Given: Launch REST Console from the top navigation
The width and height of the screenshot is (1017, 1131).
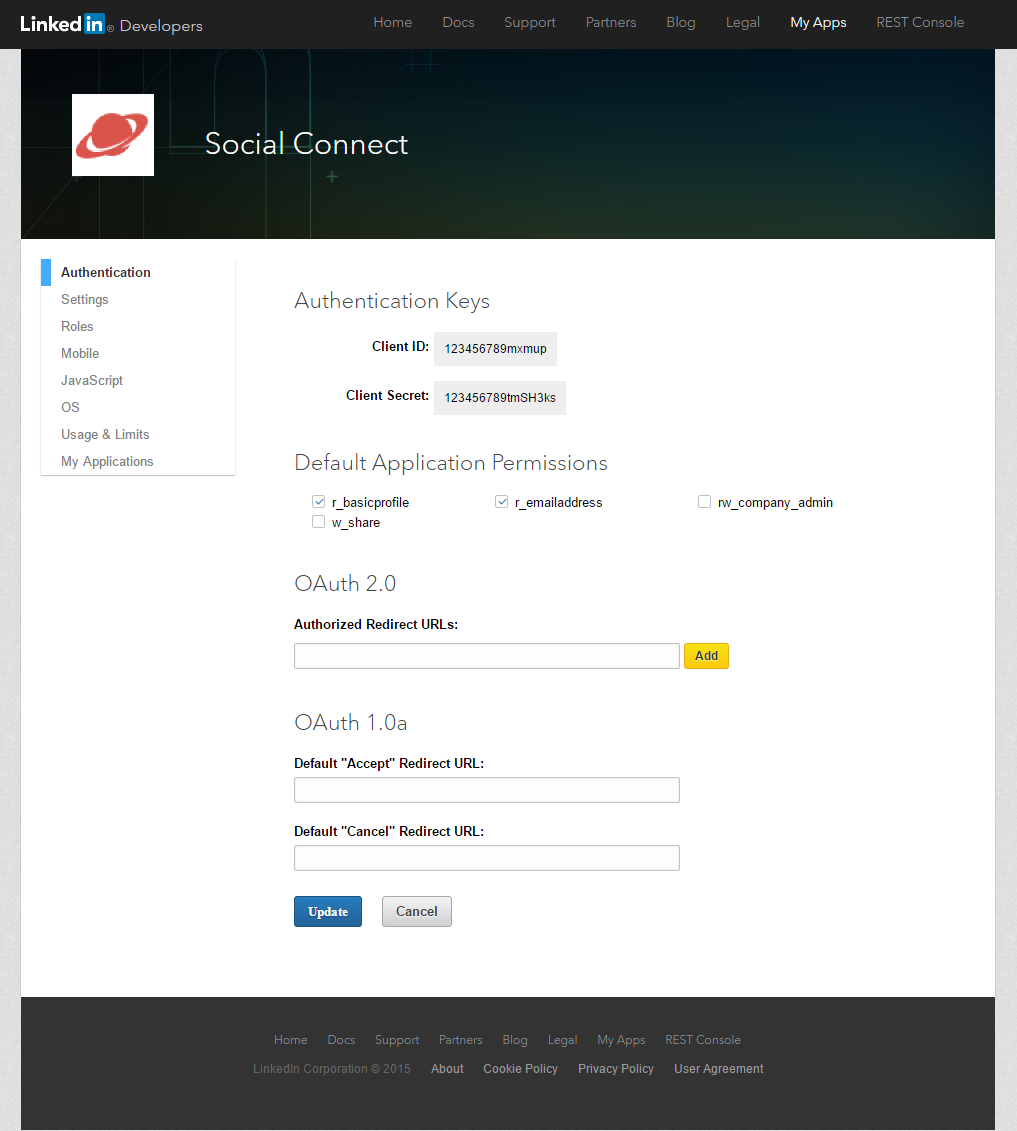Looking at the screenshot, I should pyautogui.click(x=920, y=22).
